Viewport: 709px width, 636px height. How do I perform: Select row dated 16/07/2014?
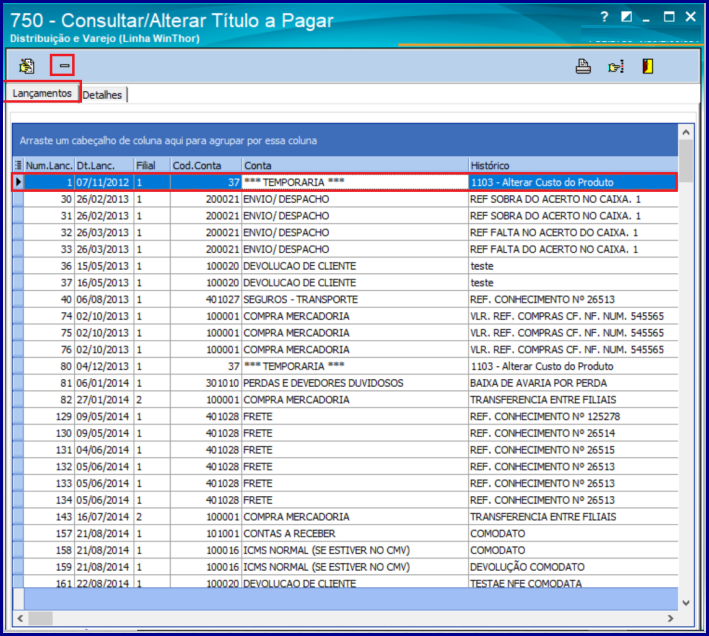coord(346,517)
